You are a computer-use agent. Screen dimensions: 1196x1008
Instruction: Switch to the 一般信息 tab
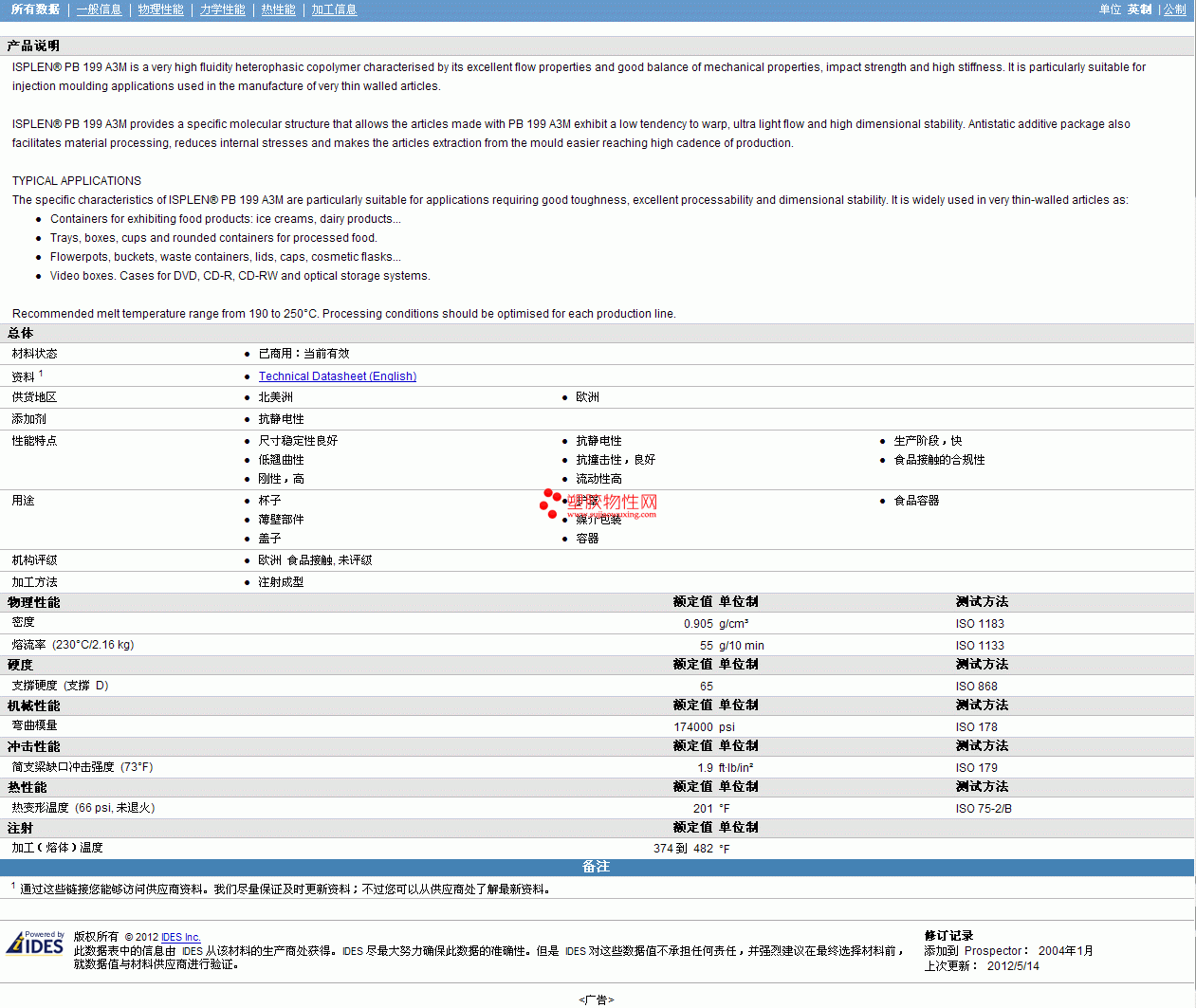point(100,9)
